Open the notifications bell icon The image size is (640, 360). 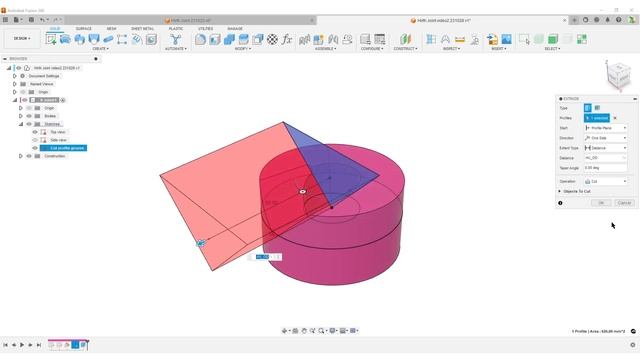click(x=607, y=20)
